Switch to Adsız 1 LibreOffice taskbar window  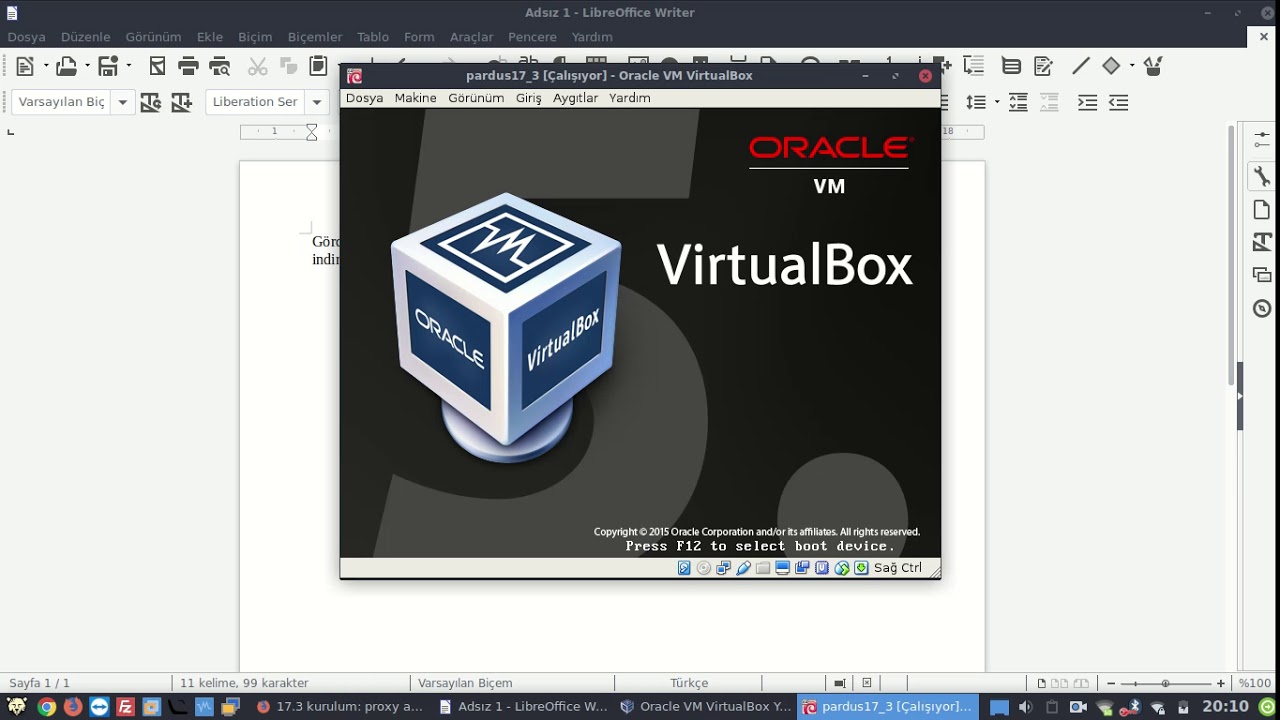tap(524, 706)
